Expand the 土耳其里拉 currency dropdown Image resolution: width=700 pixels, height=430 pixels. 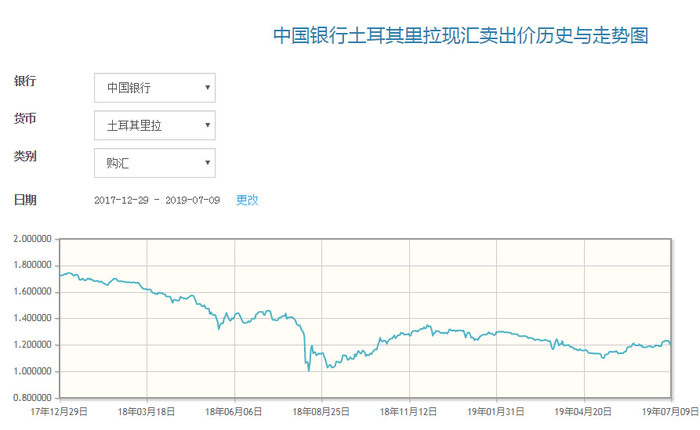[x=154, y=126]
